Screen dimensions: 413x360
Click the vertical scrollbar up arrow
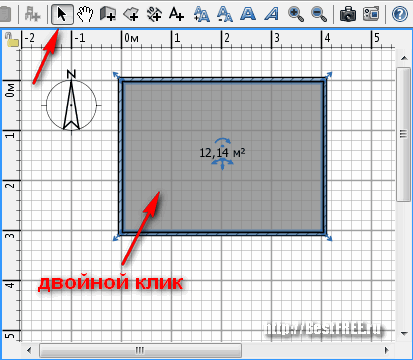click(x=404, y=58)
